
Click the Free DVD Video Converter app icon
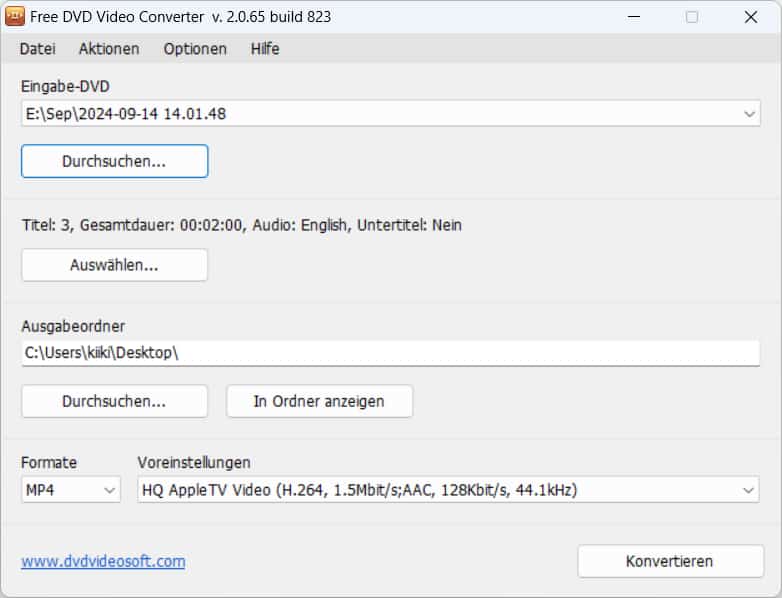click(14, 16)
